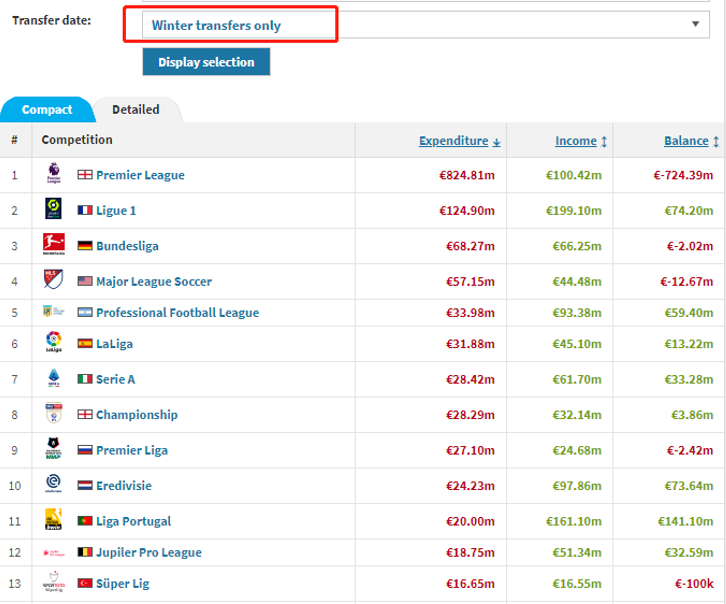Click the Portugal flag beside Liga Portugal
The width and height of the screenshot is (726, 604).
click(x=85, y=521)
